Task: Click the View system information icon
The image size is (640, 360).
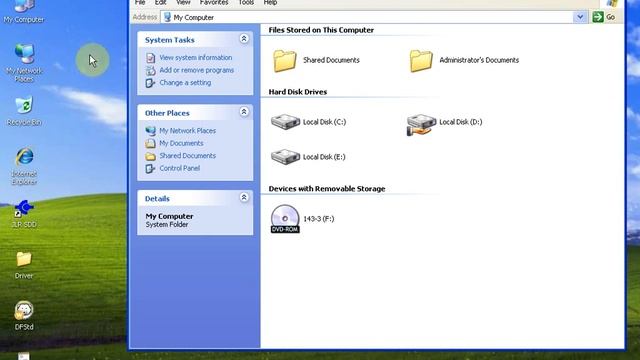Action: click(150, 58)
